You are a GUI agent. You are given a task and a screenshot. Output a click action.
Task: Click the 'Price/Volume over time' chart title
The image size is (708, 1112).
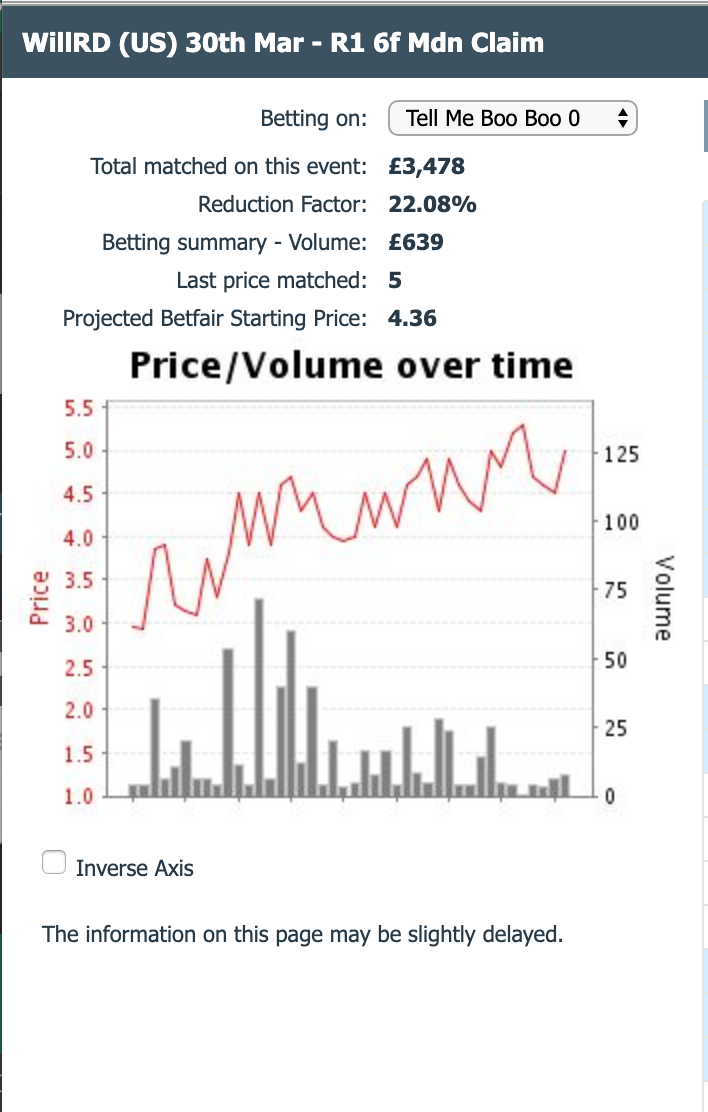coord(351,366)
